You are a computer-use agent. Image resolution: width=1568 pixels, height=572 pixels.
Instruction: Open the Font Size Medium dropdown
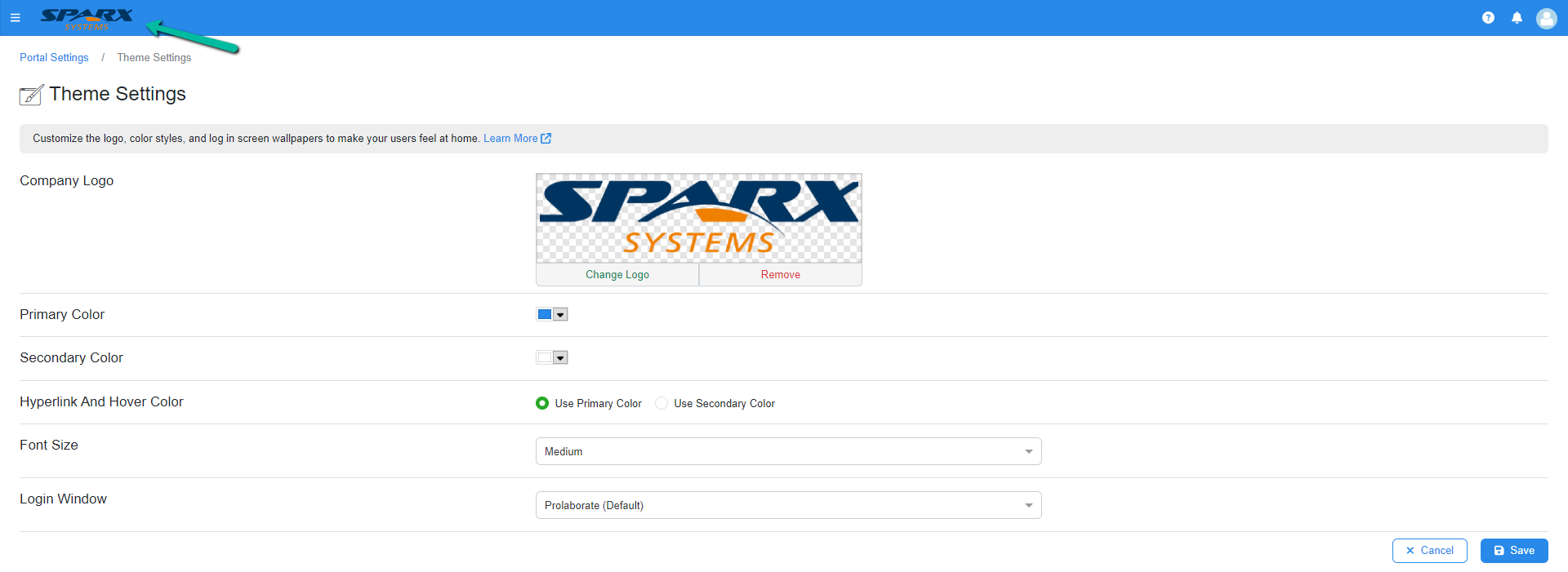[789, 451]
